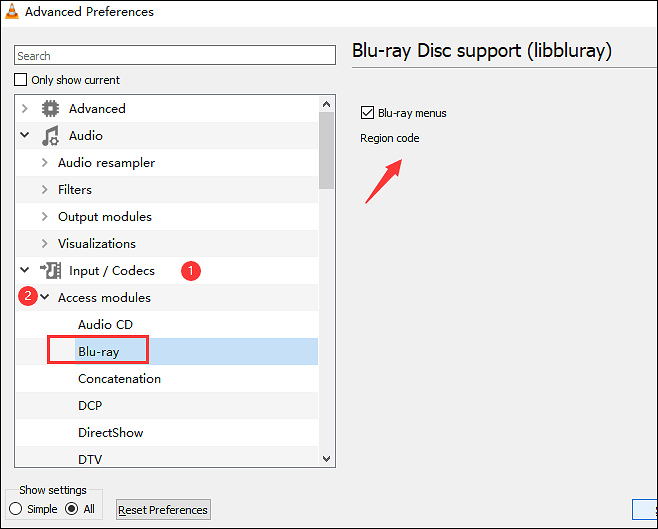Click the tree scrollbar down arrow

pyautogui.click(x=326, y=459)
